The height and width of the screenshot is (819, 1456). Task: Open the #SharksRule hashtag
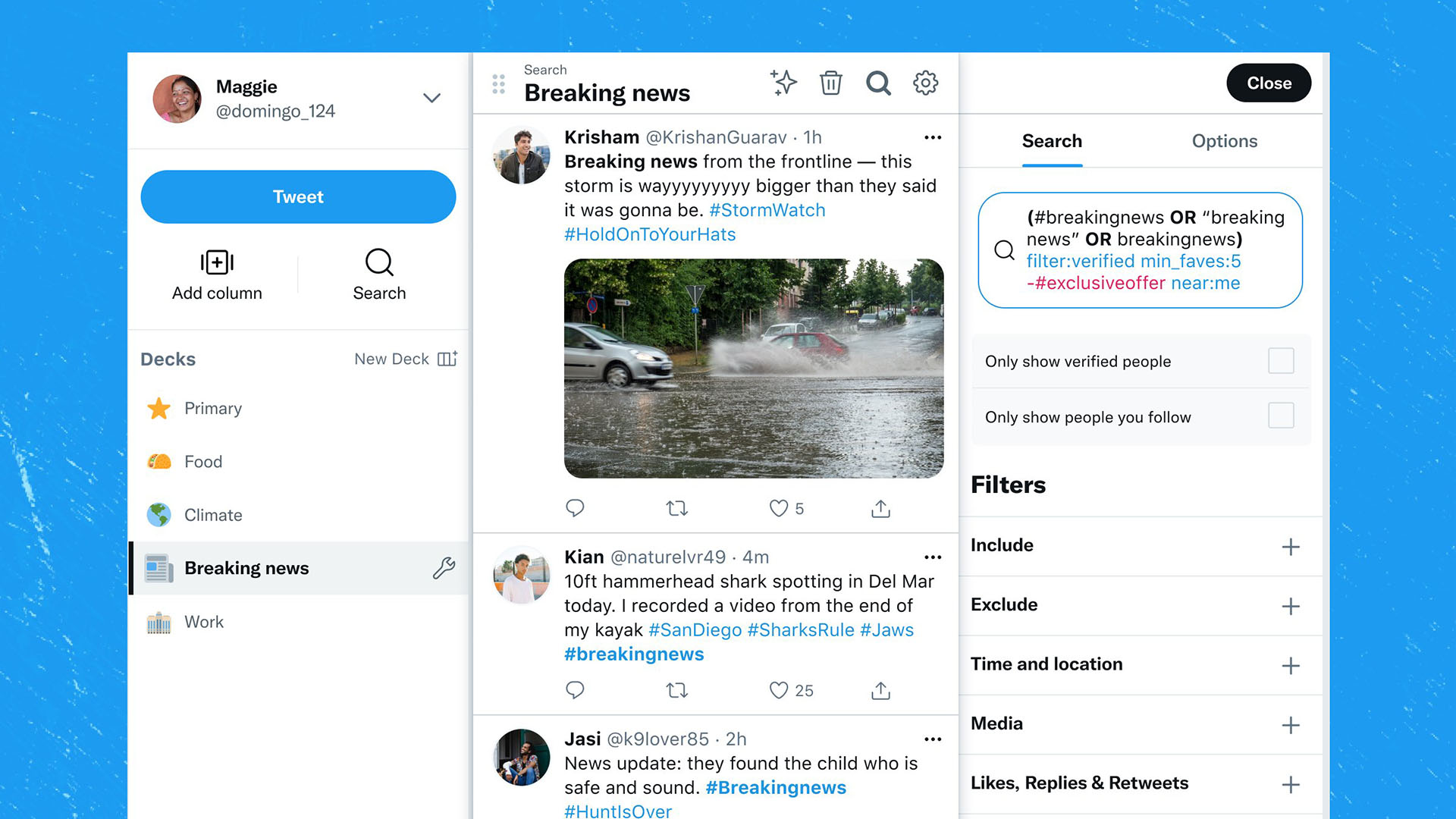(x=801, y=630)
